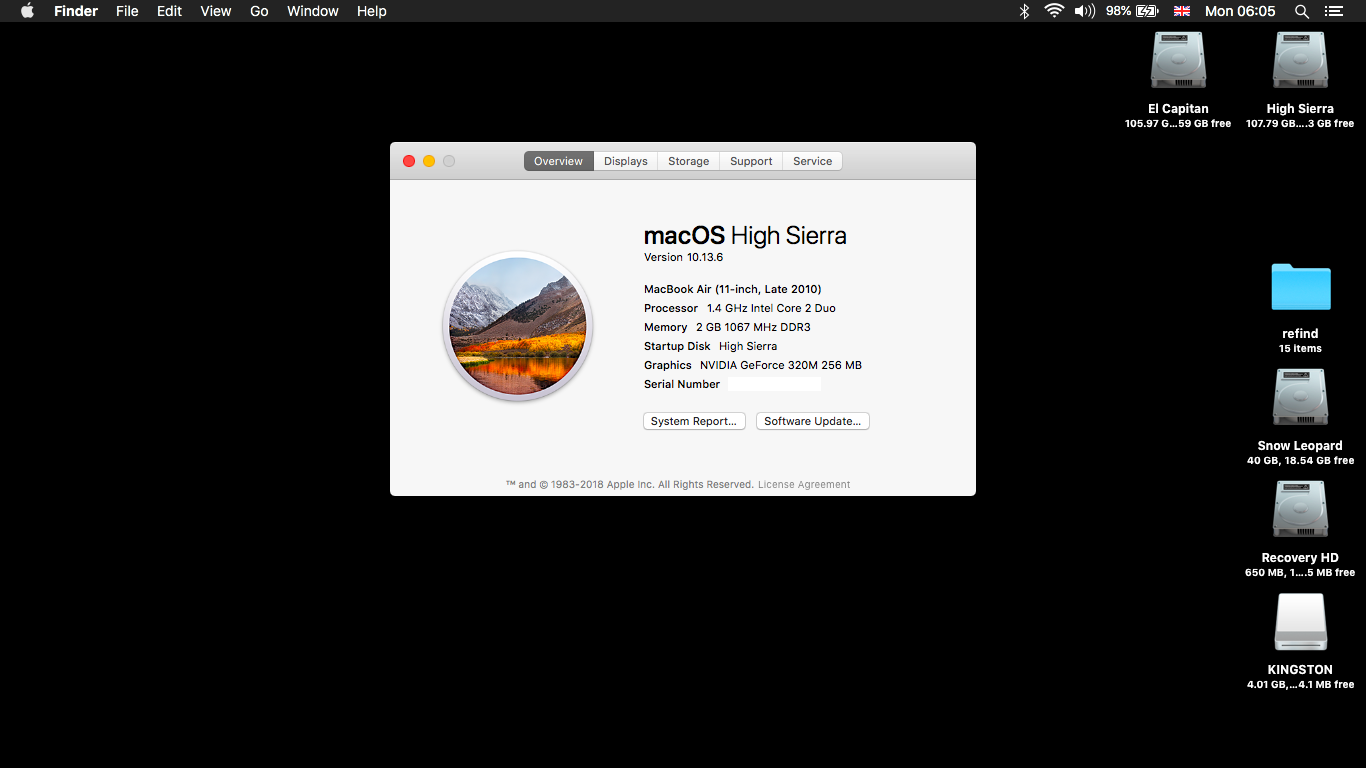Open the License Agreement link
The image size is (1366, 768).
point(804,484)
